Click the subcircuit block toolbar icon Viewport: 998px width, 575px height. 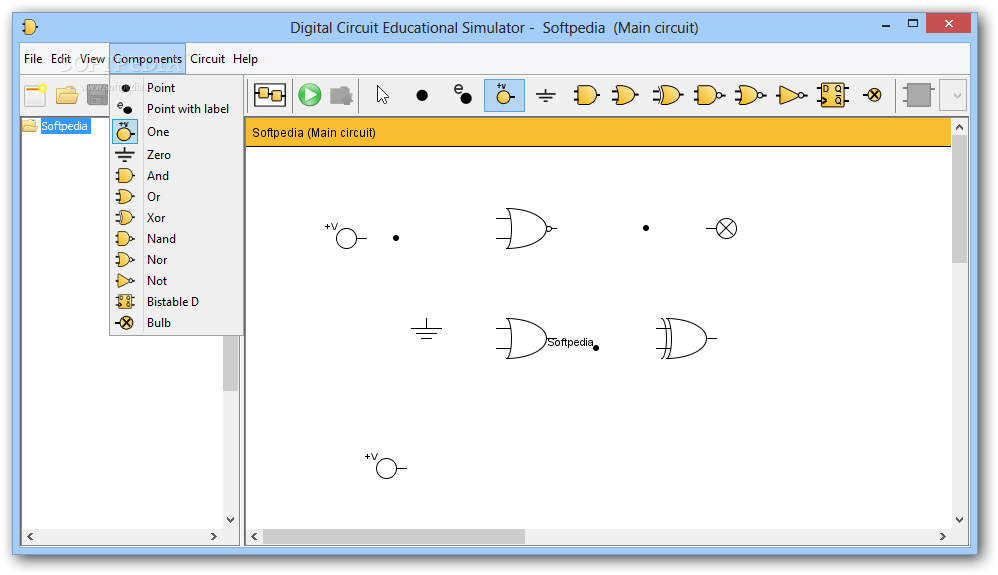click(x=270, y=96)
